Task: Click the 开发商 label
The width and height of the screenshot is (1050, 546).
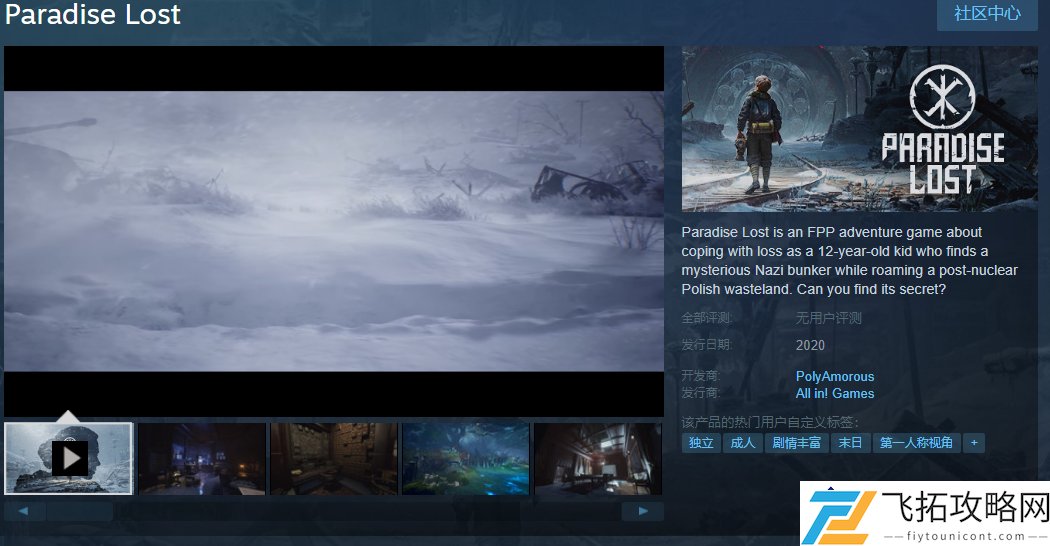Action: tap(701, 376)
